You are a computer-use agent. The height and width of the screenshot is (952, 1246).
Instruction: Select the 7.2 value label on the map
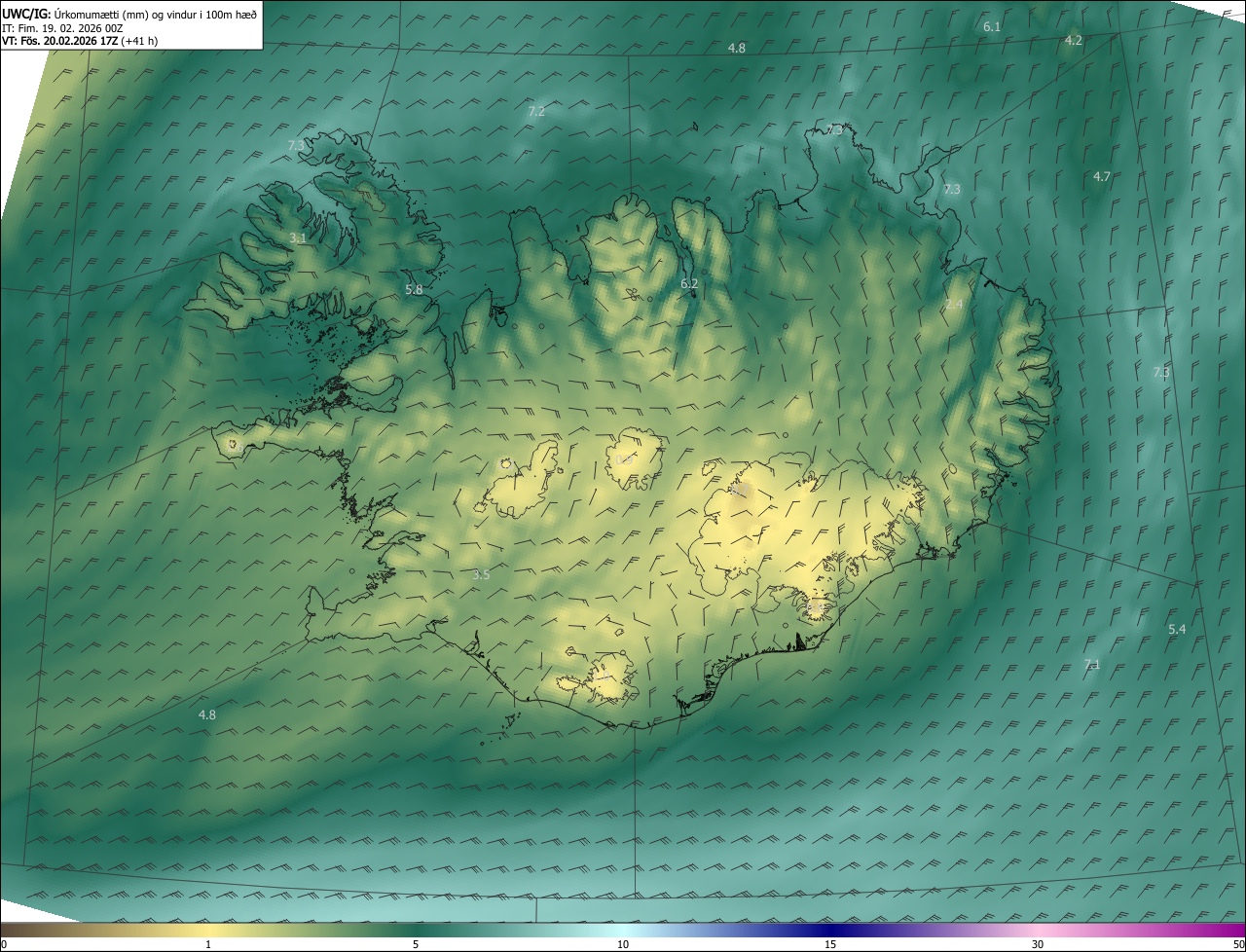pos(536,111)
